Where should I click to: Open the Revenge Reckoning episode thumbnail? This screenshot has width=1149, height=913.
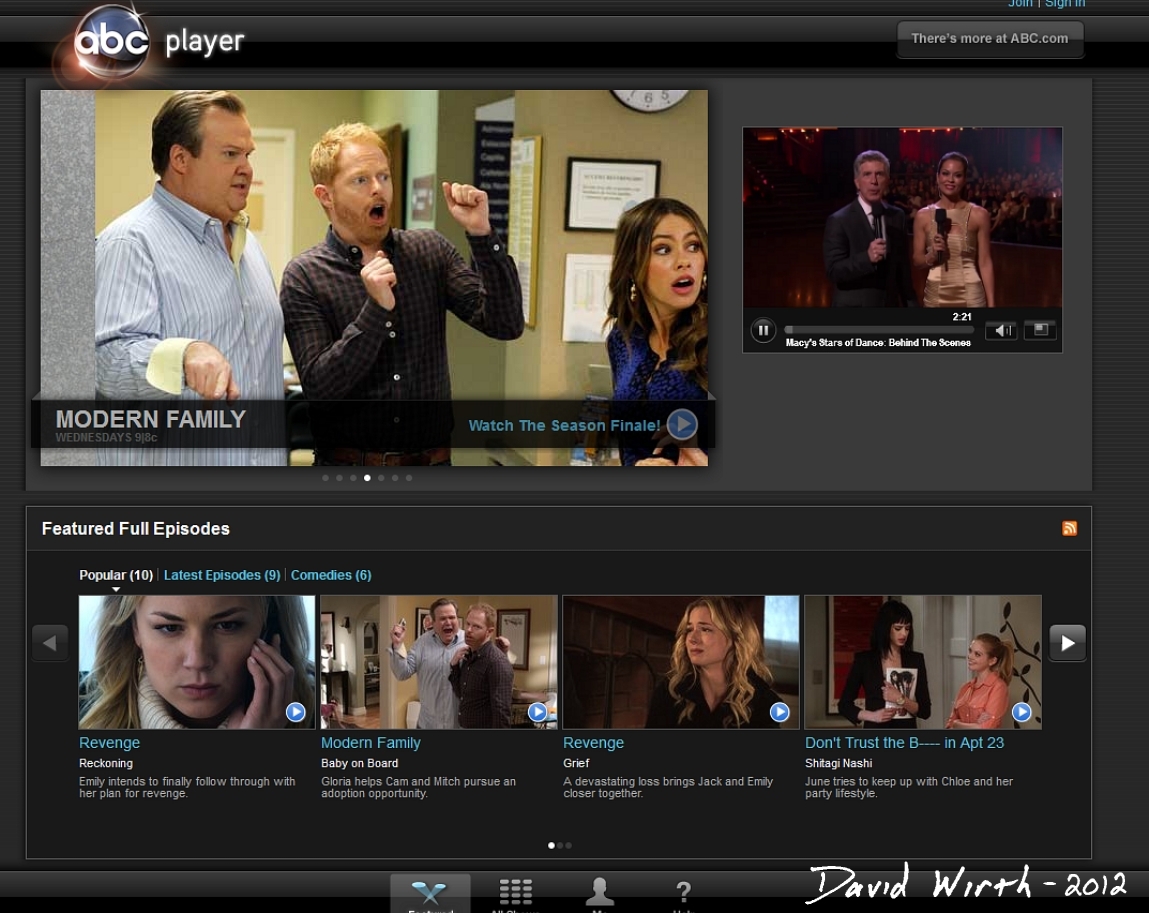(197, 662)
